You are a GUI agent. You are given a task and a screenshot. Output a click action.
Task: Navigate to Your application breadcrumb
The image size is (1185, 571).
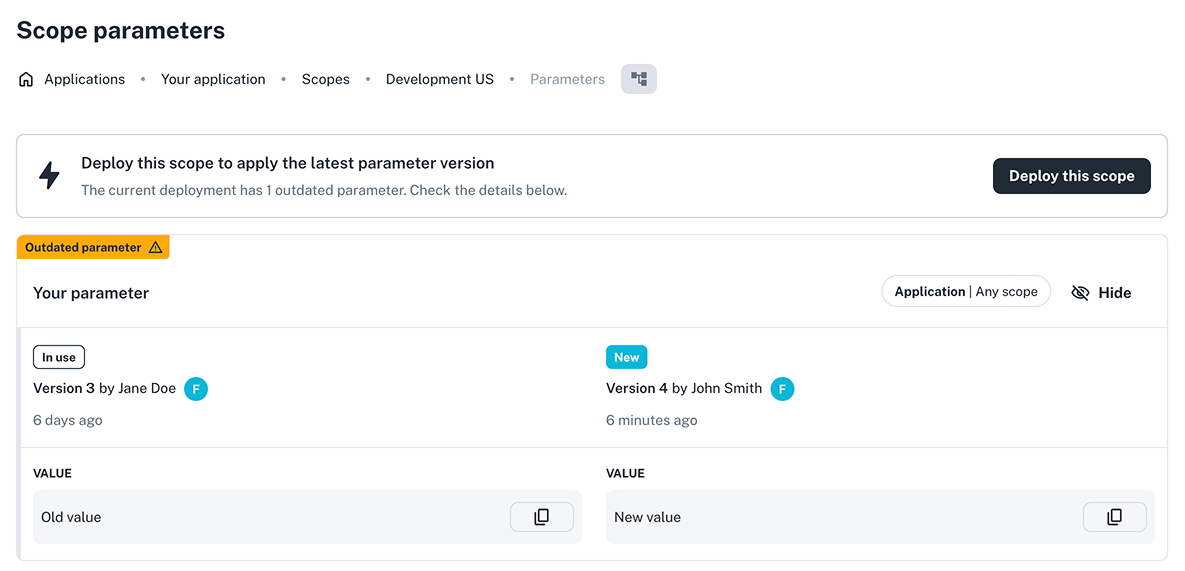[213, 80]
